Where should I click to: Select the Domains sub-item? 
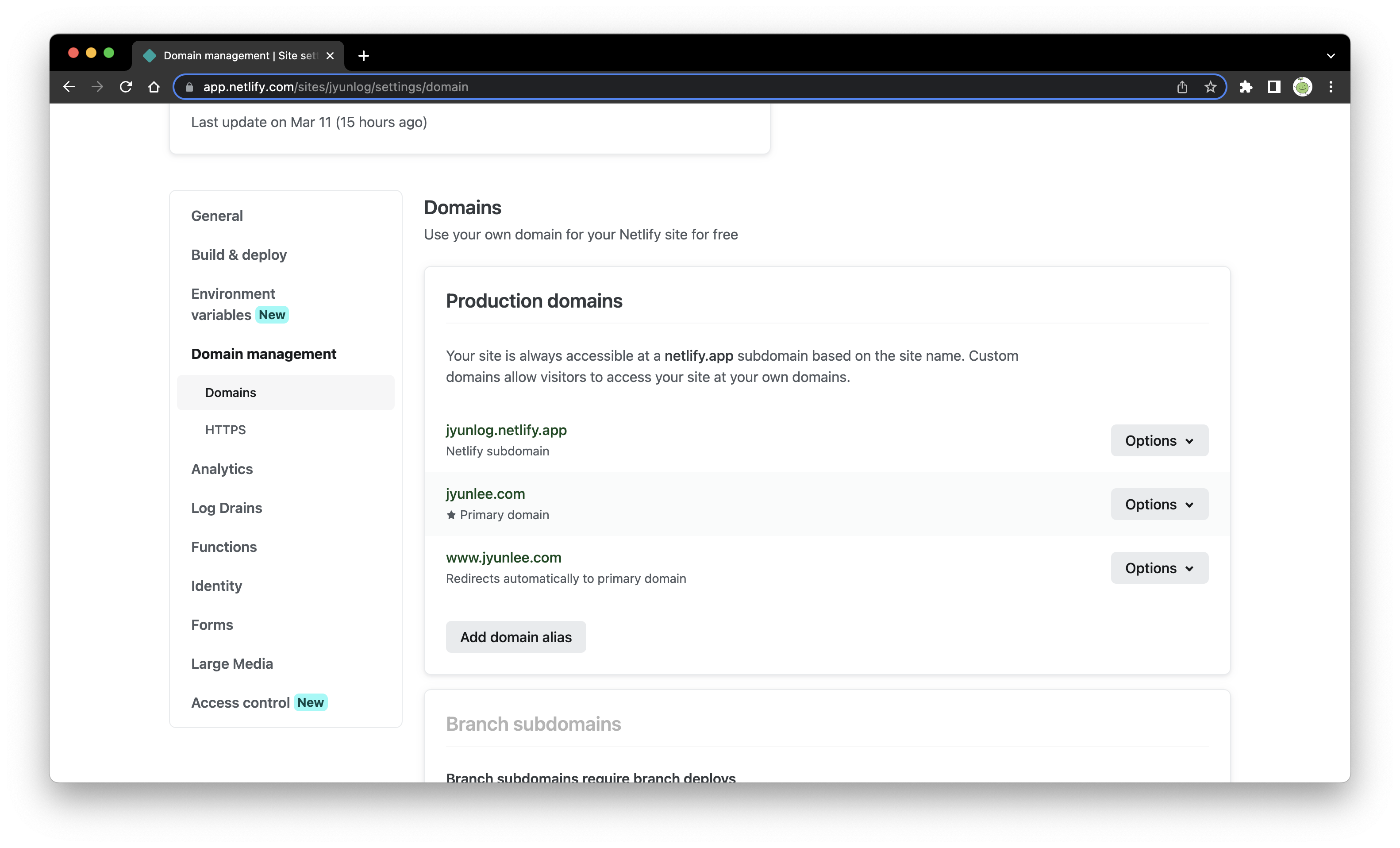click(285, 392)
